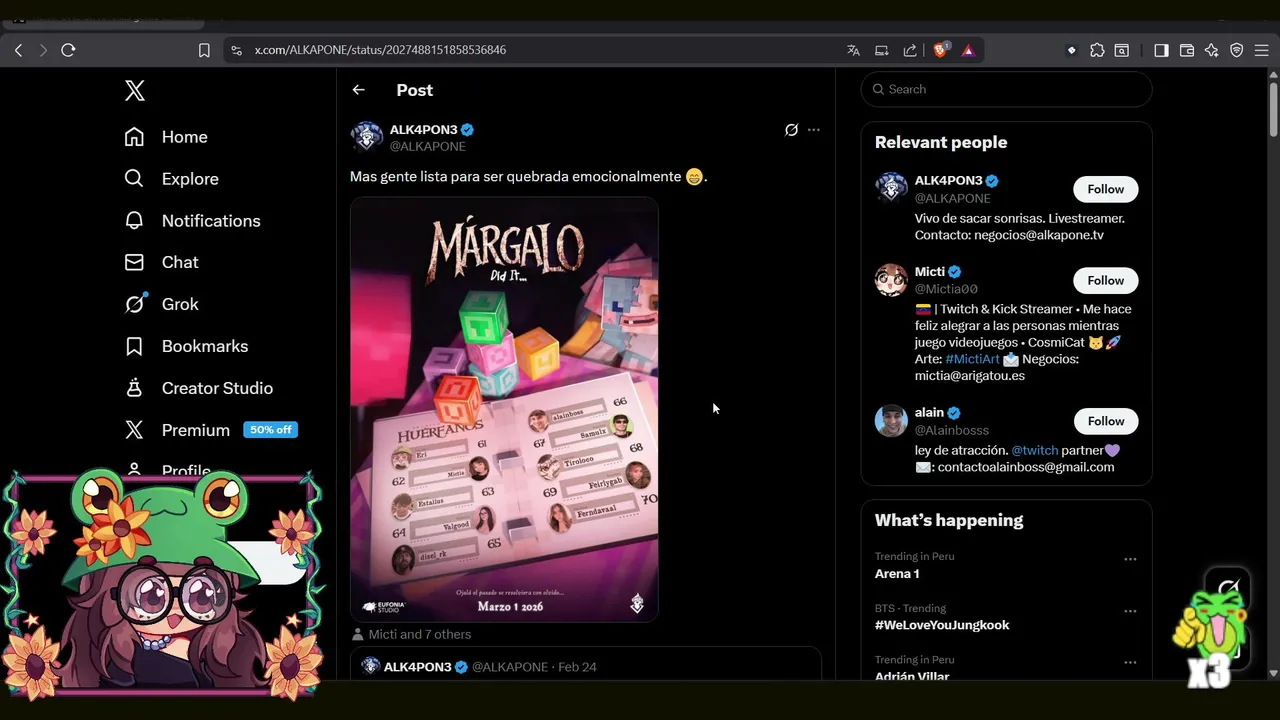This screenshot has height=720, width=1280.
Task: Open Bookmarks in X sidebar
Action: point(186,346)
